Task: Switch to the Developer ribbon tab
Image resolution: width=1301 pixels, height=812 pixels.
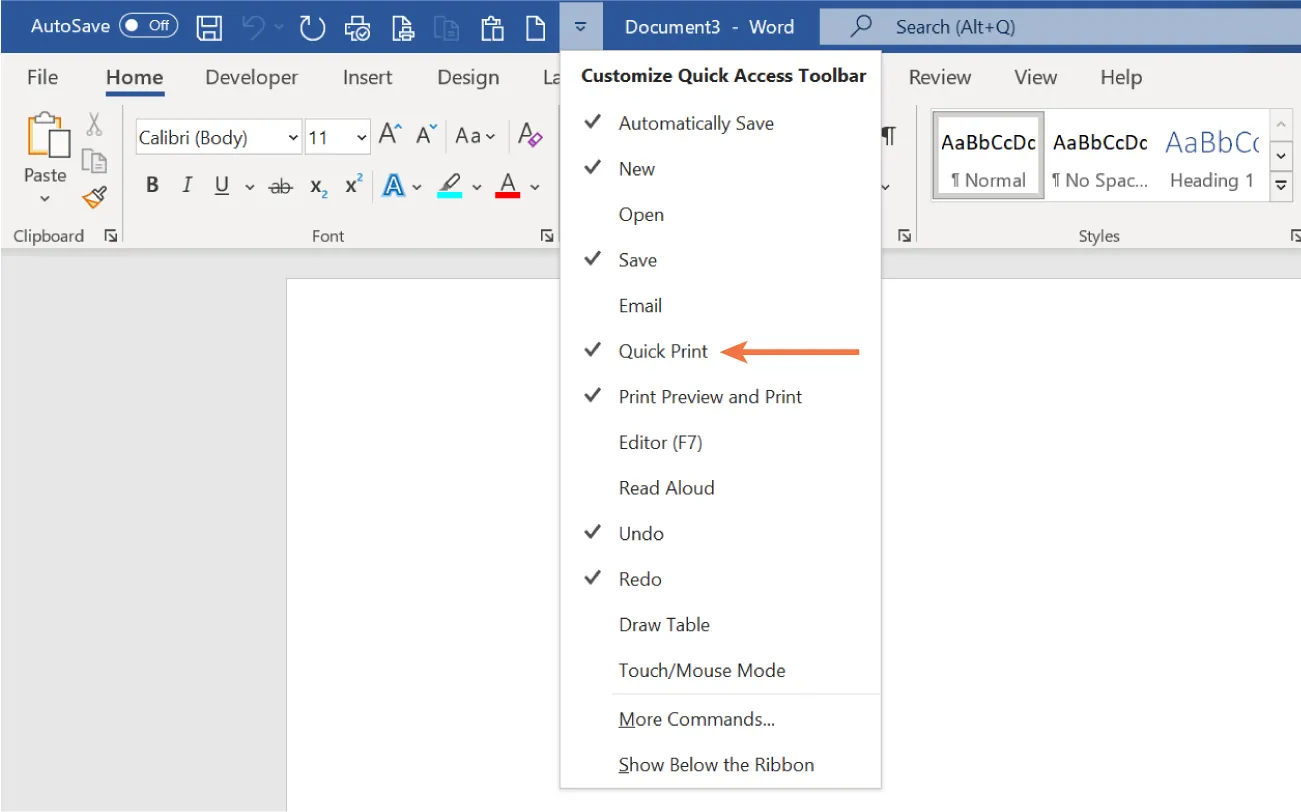Action: pos(251,77)
